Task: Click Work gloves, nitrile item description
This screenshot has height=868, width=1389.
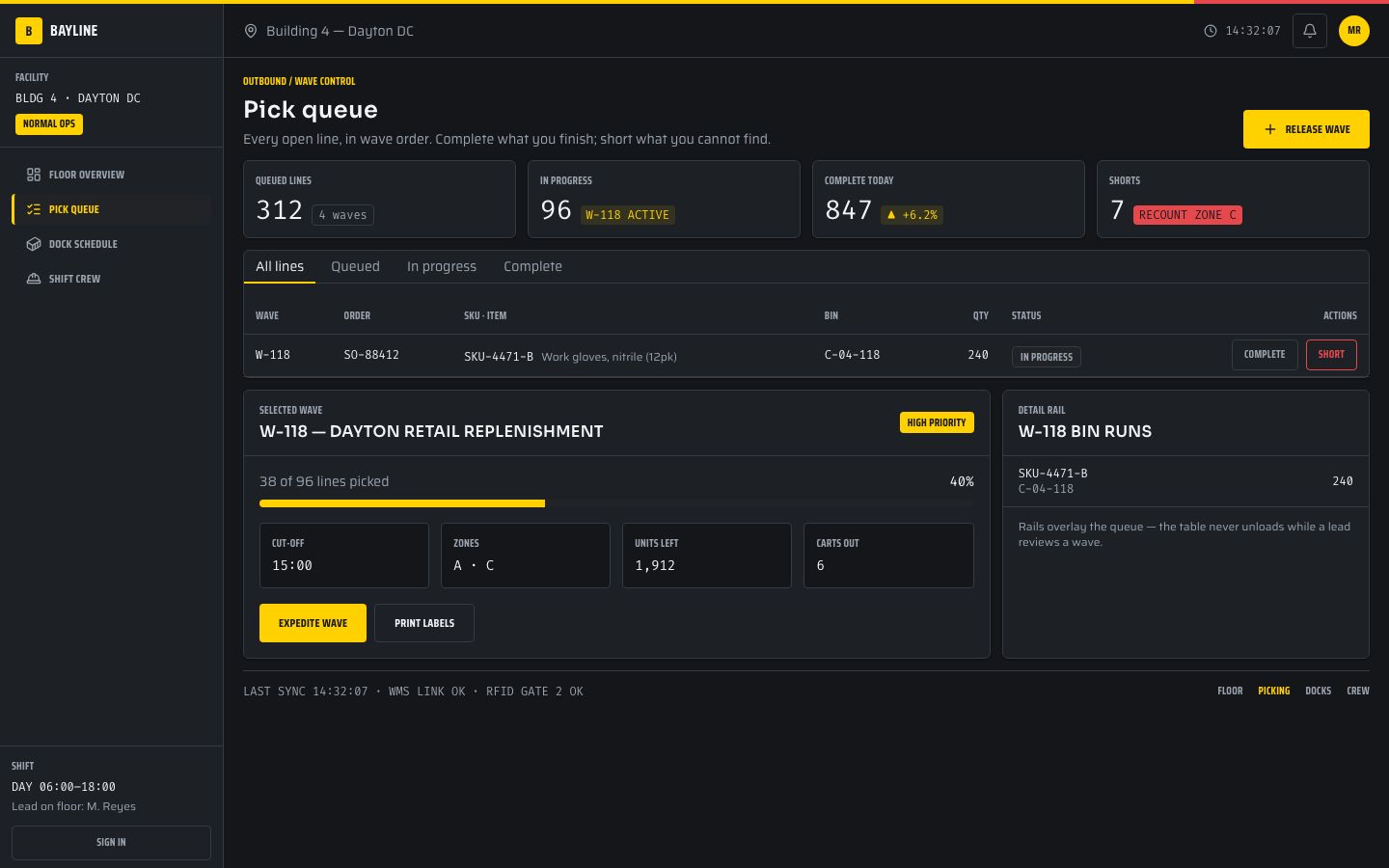Action: click(609, 357)
